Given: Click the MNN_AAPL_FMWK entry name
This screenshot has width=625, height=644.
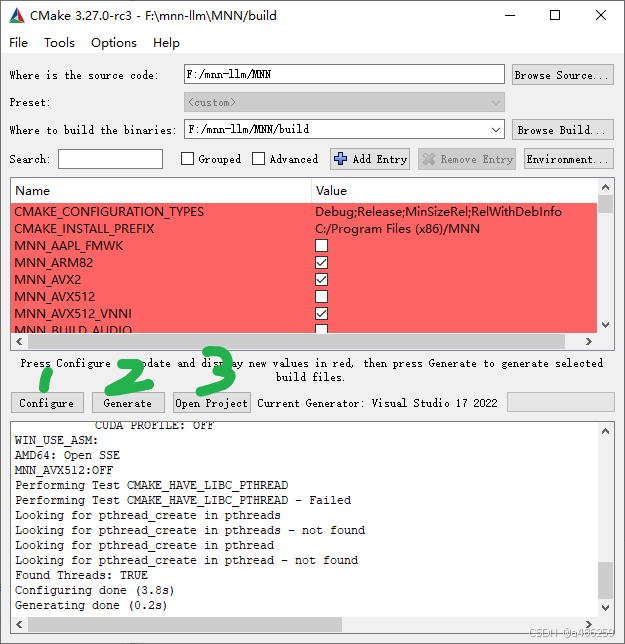Looking at the screenshot, I should 69,246.
